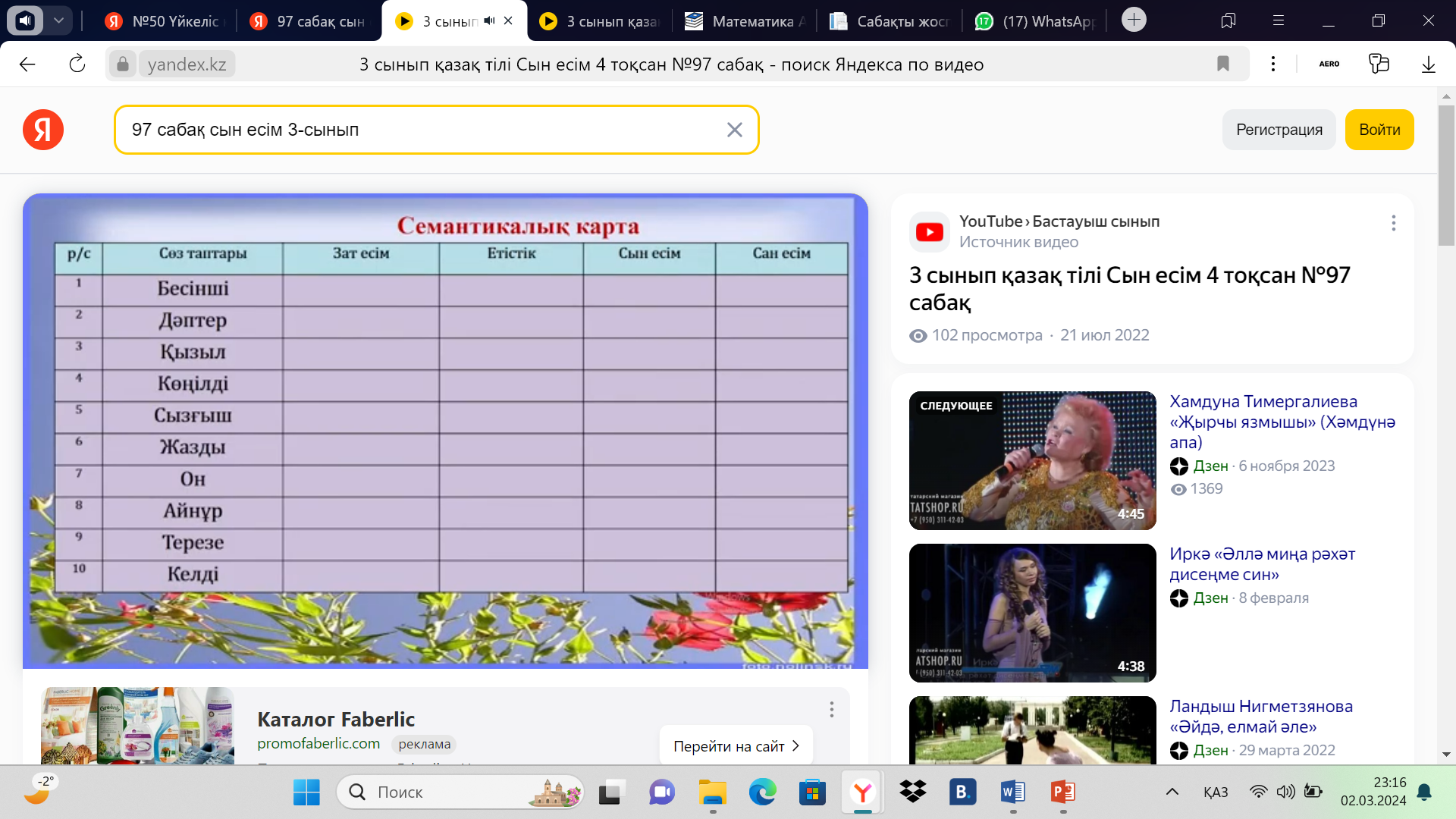Expand dropdown arrow next to sound button

[x=58, y=20]
